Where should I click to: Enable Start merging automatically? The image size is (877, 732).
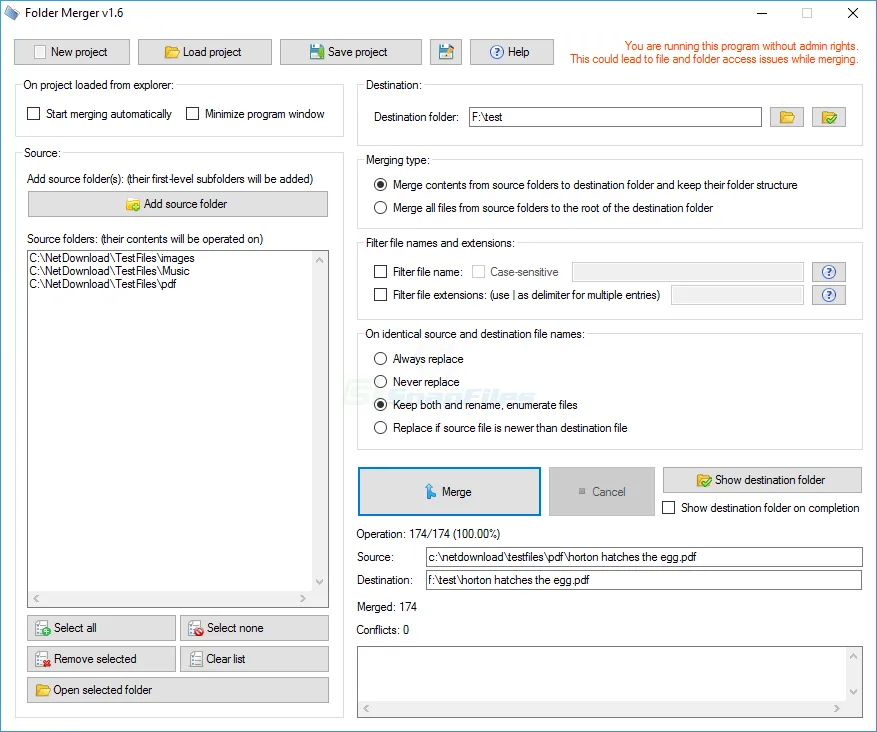pos(34,114)
